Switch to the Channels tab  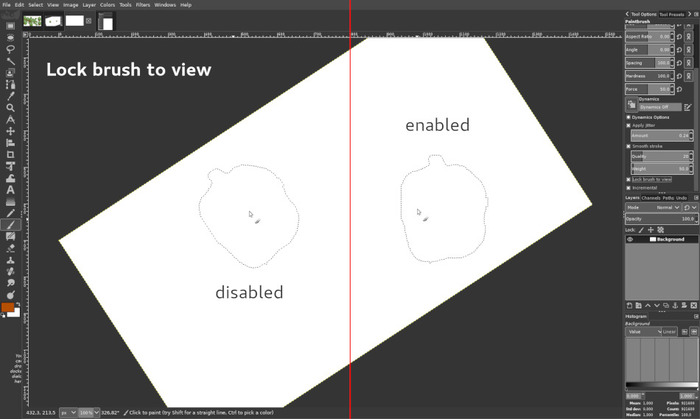(x=650, y=198)
